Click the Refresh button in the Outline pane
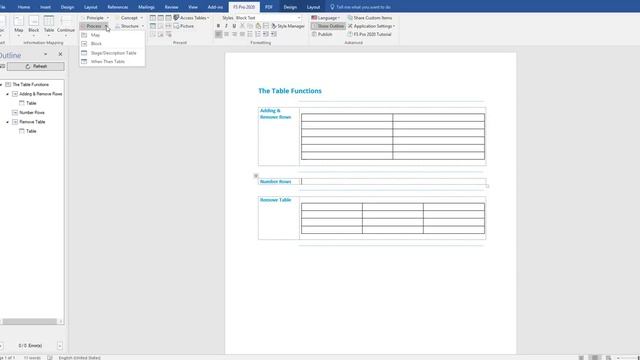The width and height of the screenshot is (640, 360). (x=36, y=66)
